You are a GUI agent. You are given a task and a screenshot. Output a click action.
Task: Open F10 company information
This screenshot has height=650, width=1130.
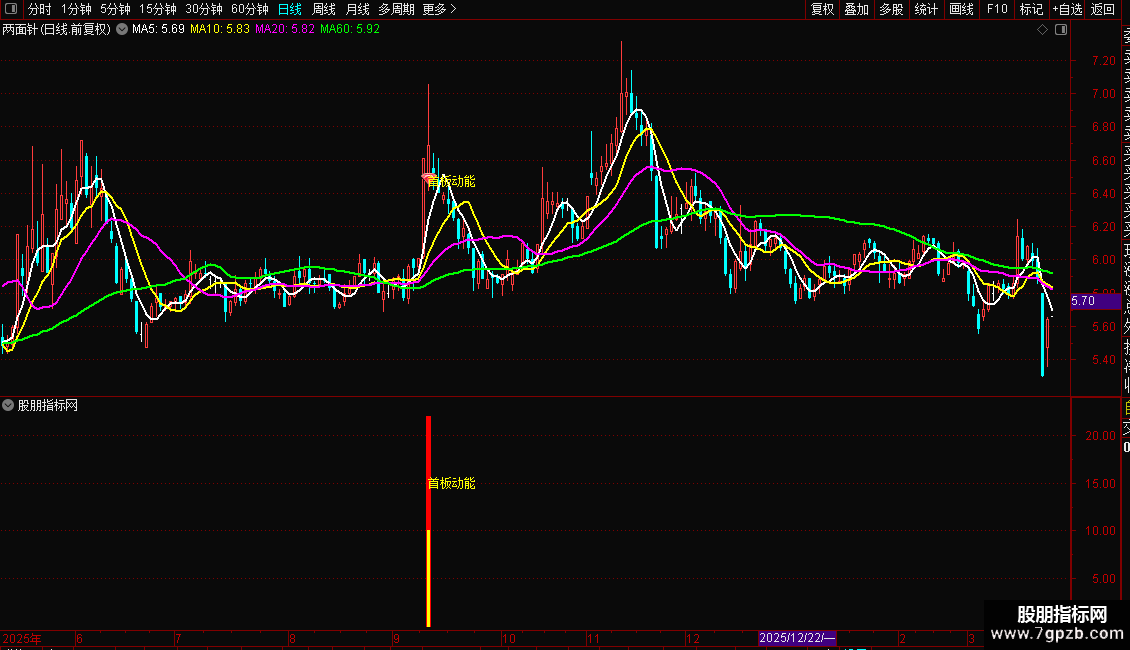click(x=997, y=9)
